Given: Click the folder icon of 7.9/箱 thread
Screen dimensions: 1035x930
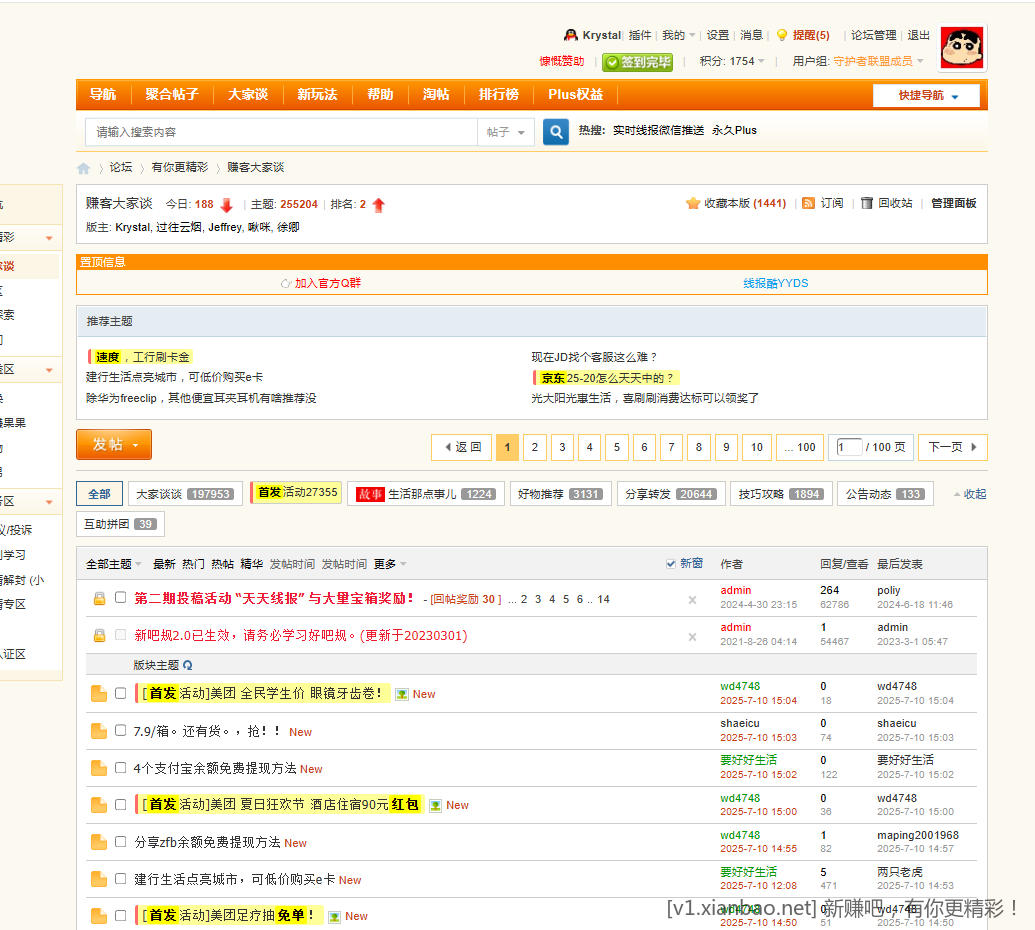Looking at the screenshot, I should tap(99, 731).
